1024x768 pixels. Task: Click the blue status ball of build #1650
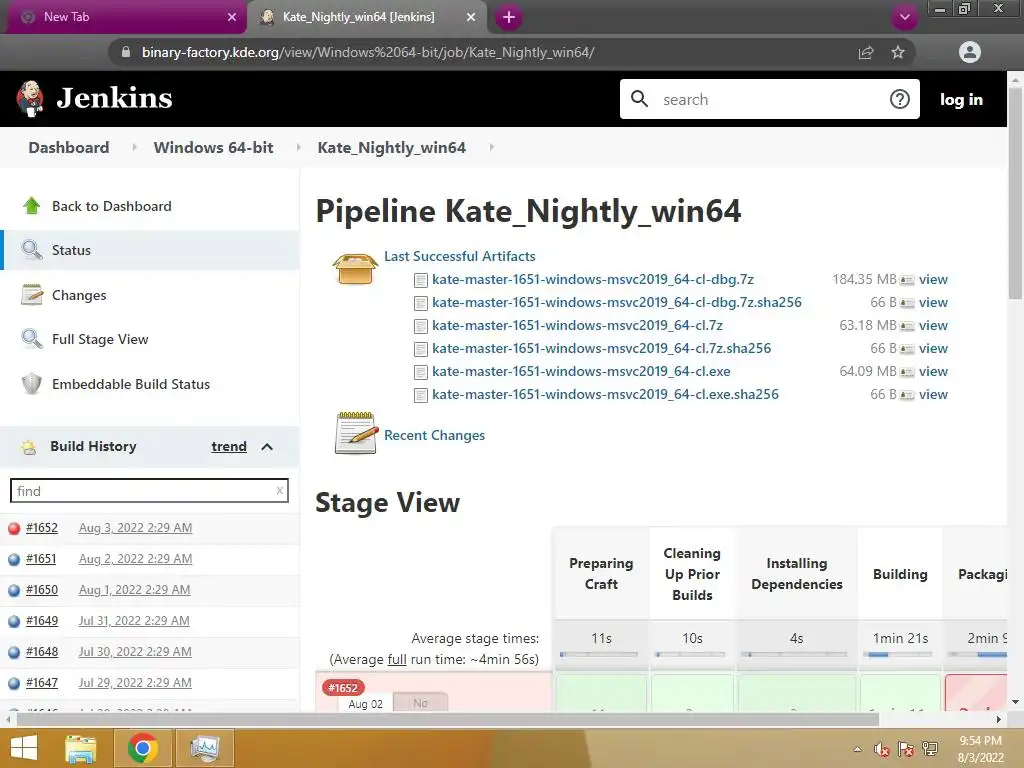[14, 590]
